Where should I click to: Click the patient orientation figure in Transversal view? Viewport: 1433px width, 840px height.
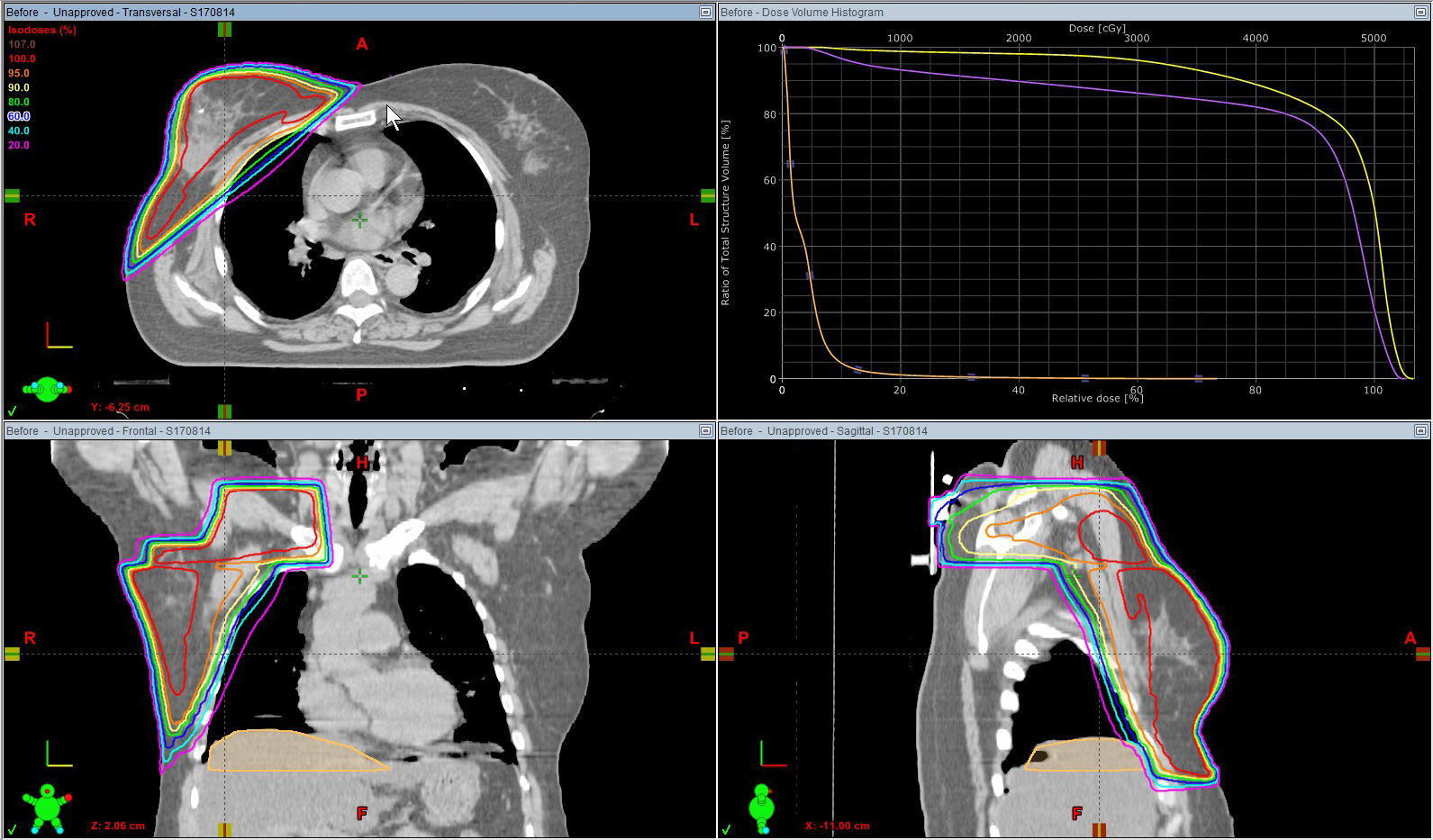tap(47, 389)
